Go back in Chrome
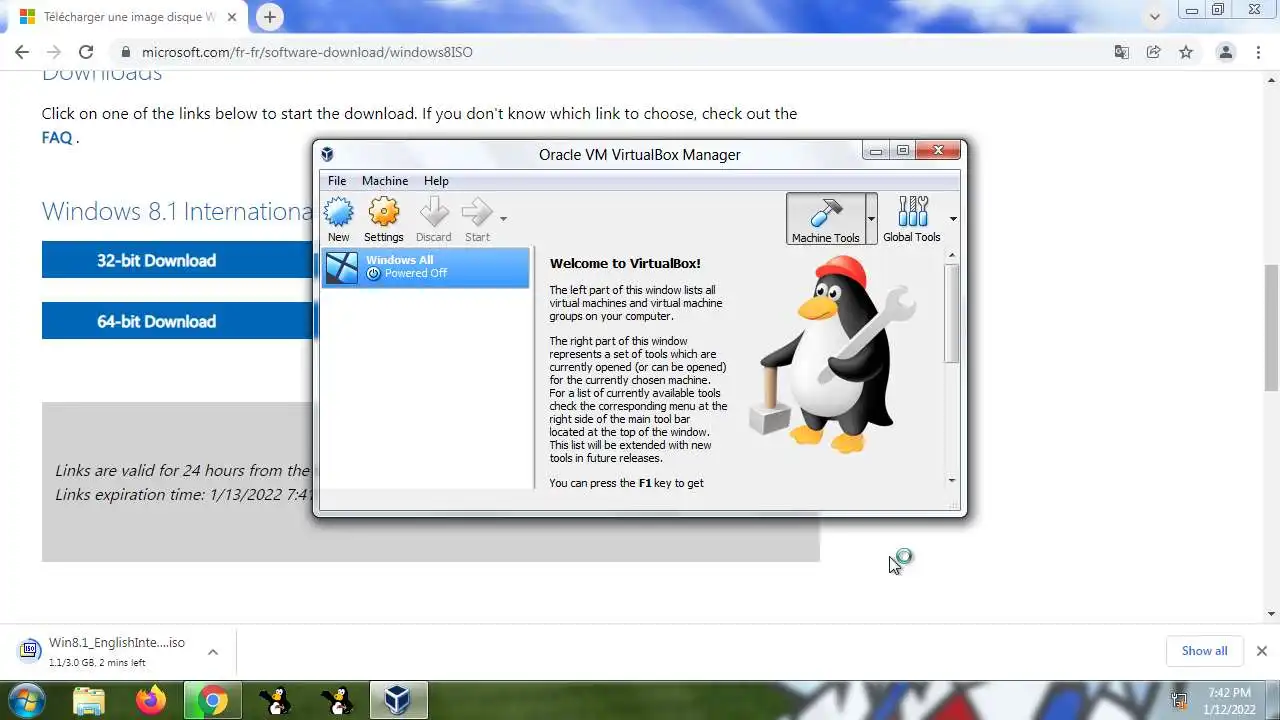The height and width of the screenshot is (720, 1280). click(x=22, y=52)
